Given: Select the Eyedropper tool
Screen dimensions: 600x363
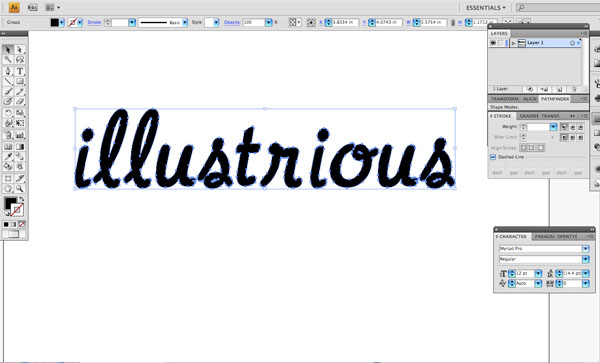Looking at the screenshot, I should point(8,156).
